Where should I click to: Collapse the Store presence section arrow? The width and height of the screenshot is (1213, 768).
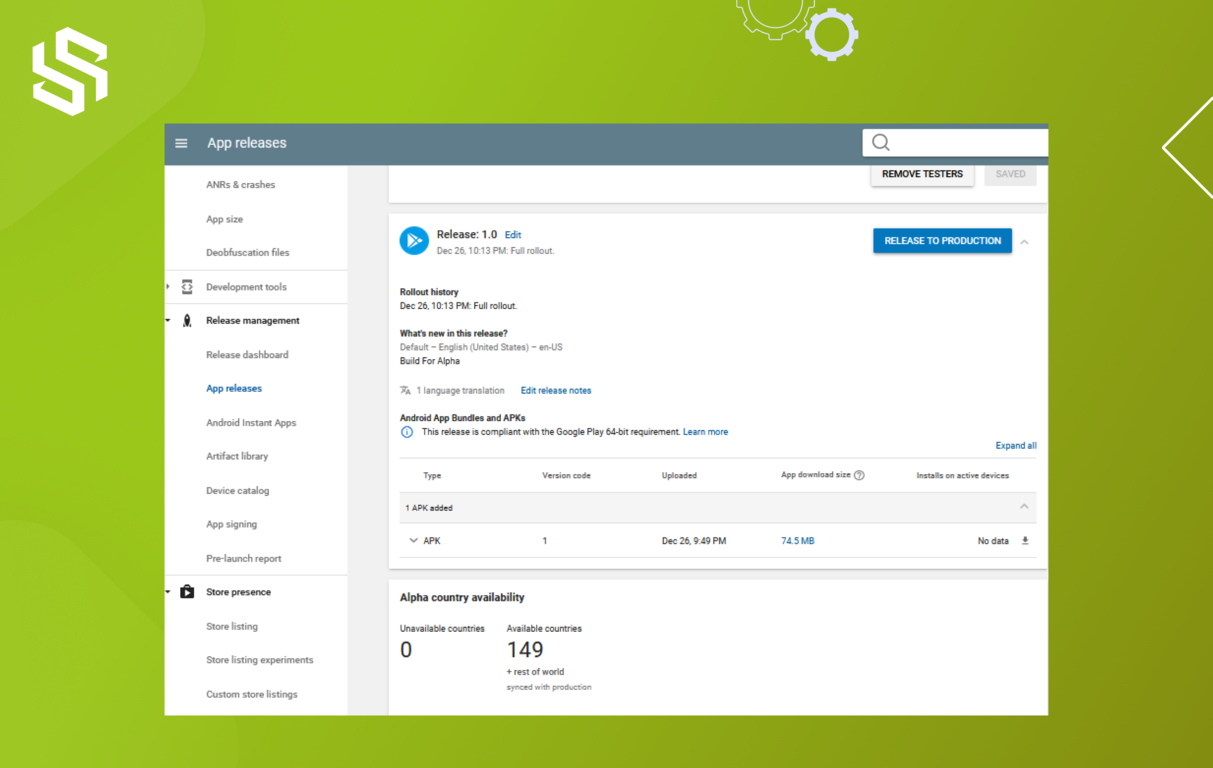click(x=168, y=592)
